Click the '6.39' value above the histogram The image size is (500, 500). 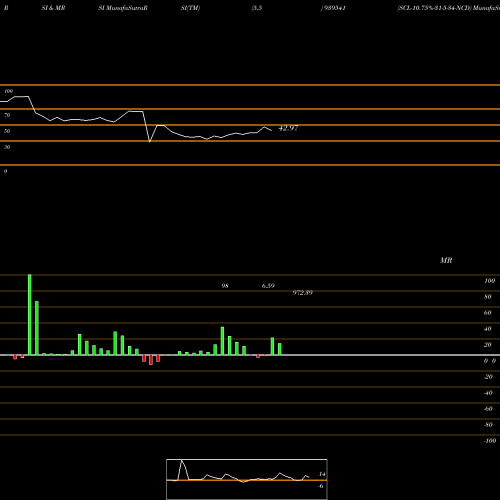pyautogui.click(x=268, y=286)
